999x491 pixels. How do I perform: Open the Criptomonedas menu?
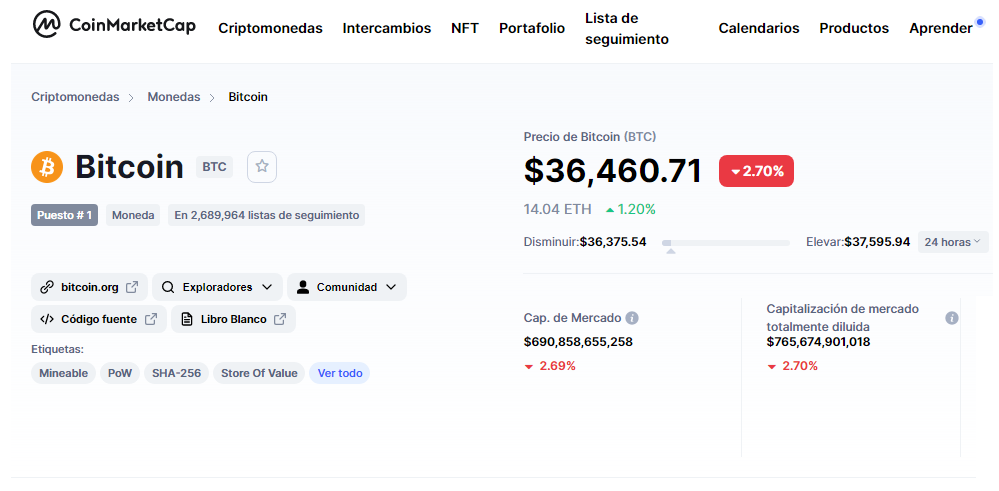[270, 28]
